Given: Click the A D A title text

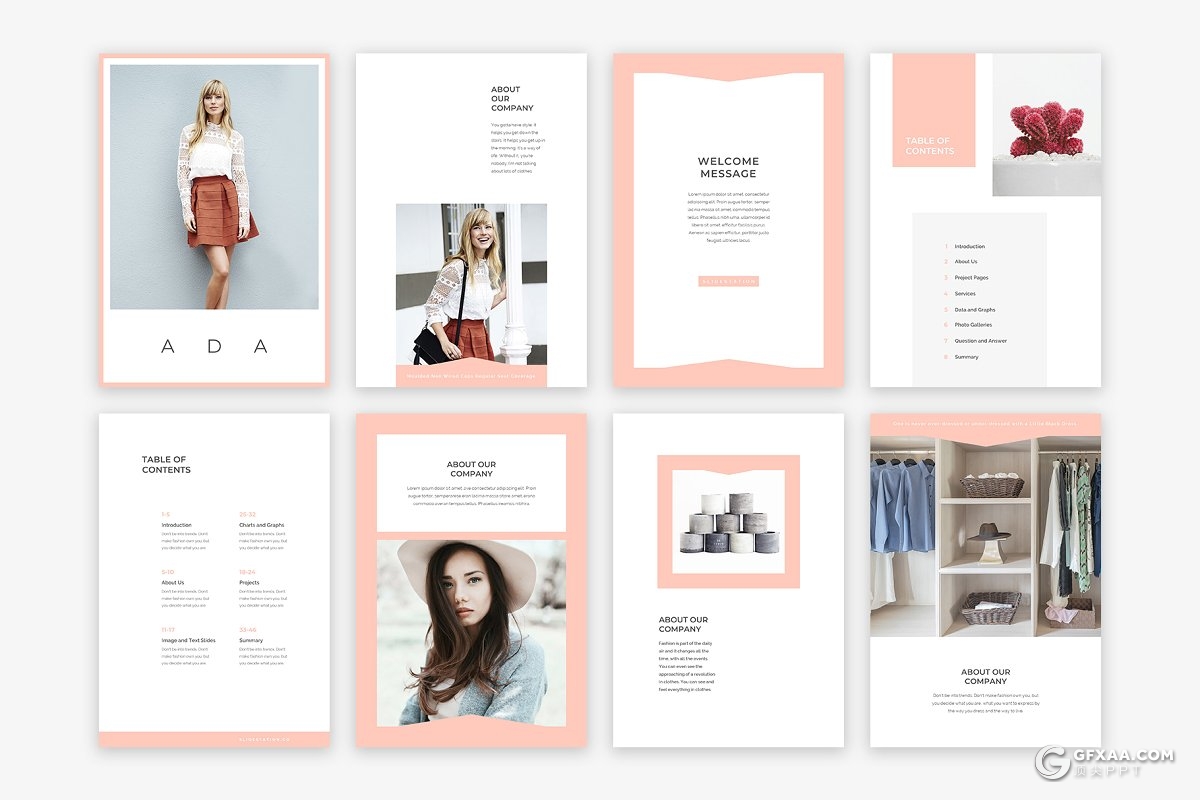Looking at the screenshot, I should pos(214,347).
